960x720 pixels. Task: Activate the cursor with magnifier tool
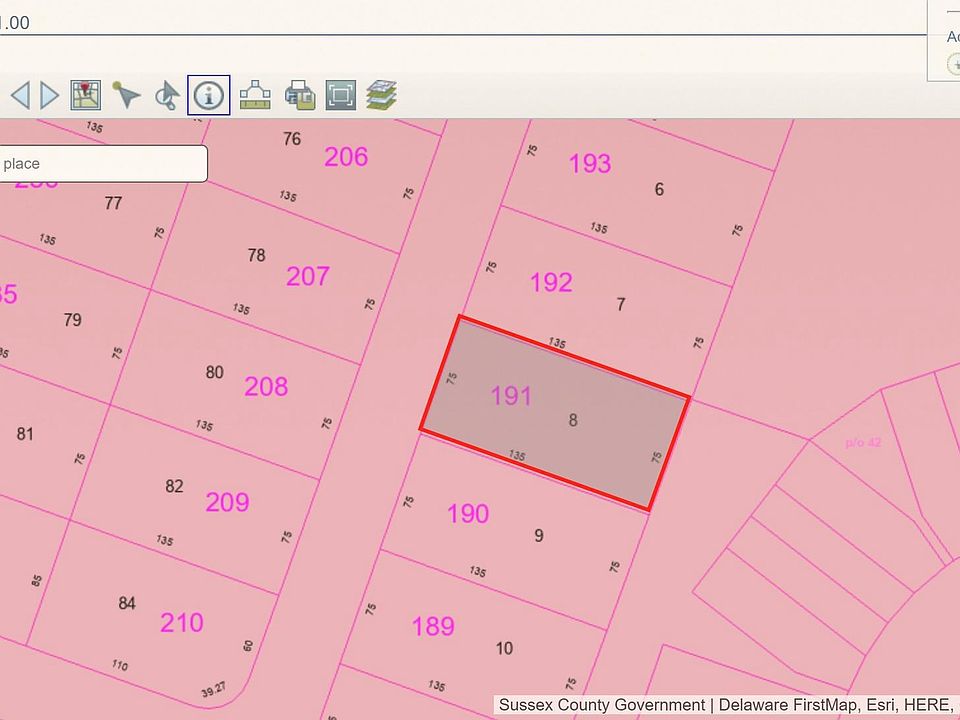click(x=166, y=96)
